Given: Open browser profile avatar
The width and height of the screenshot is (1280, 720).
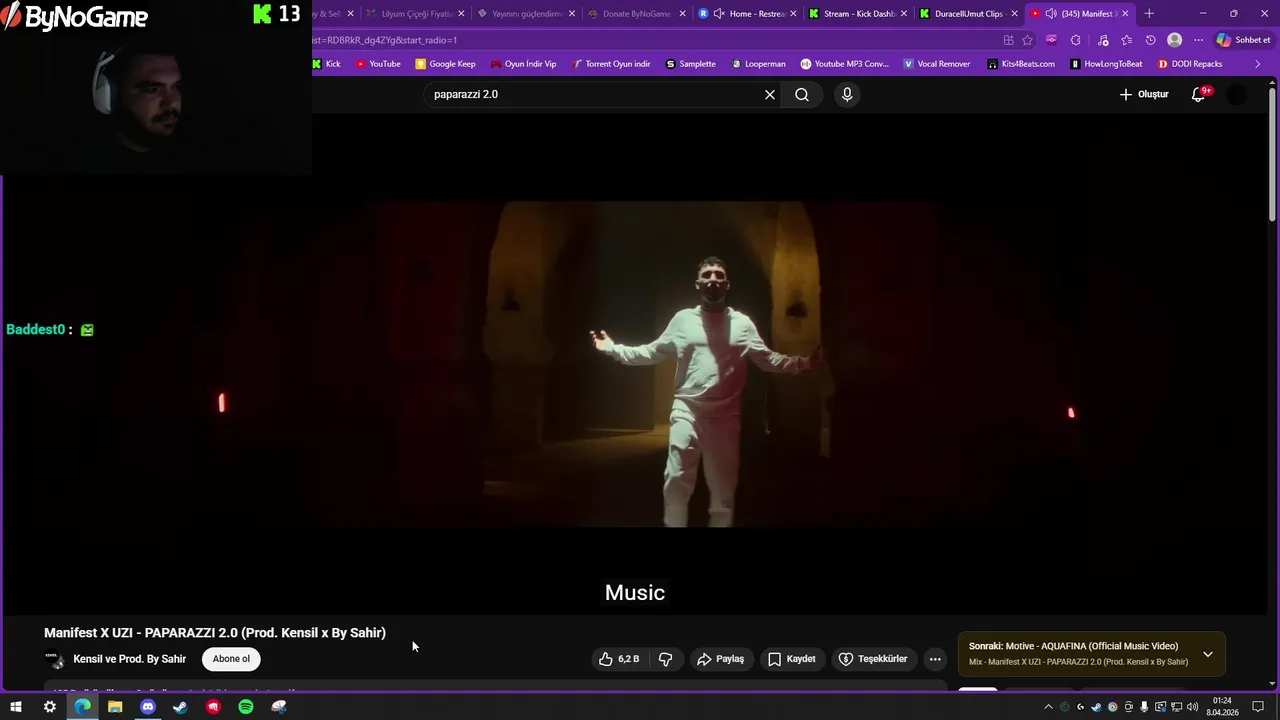Looking at the screenshot, I should [1175, 40].
